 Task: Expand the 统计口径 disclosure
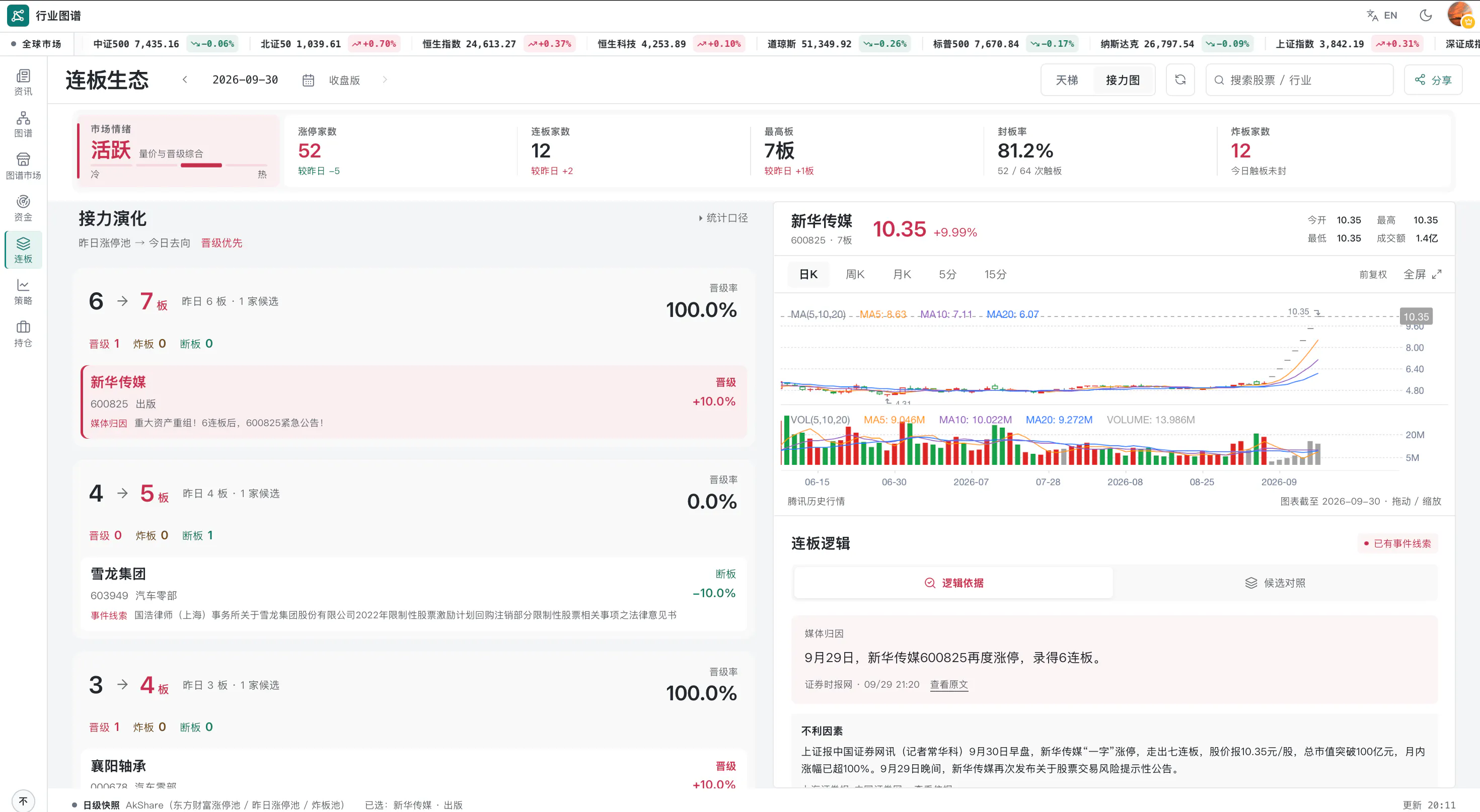(723, 218)
